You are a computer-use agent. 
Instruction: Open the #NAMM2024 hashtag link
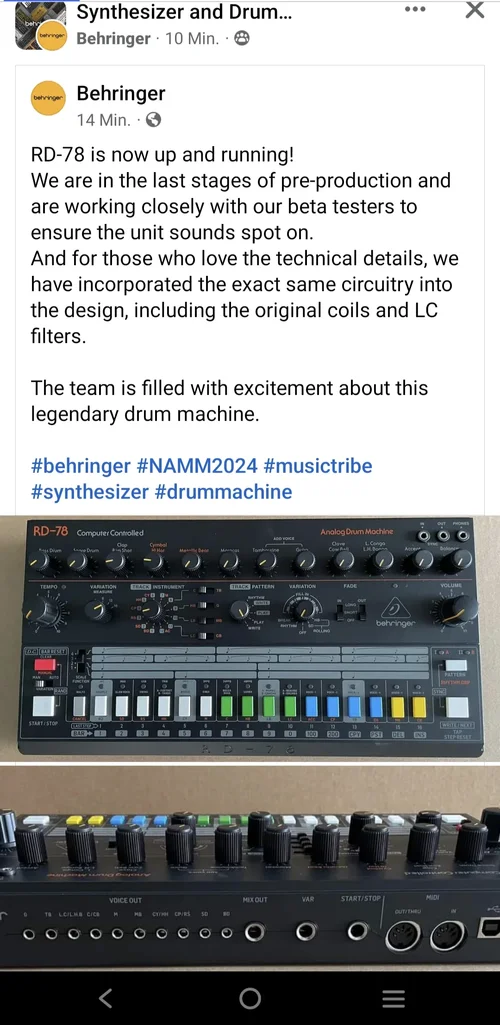point(197,466)
